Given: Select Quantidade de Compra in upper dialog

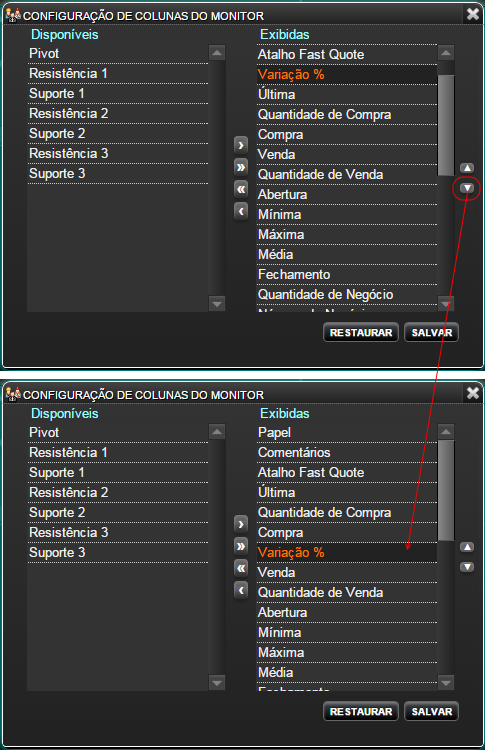Looking at the screenshot, I should [x=347, y=115].
